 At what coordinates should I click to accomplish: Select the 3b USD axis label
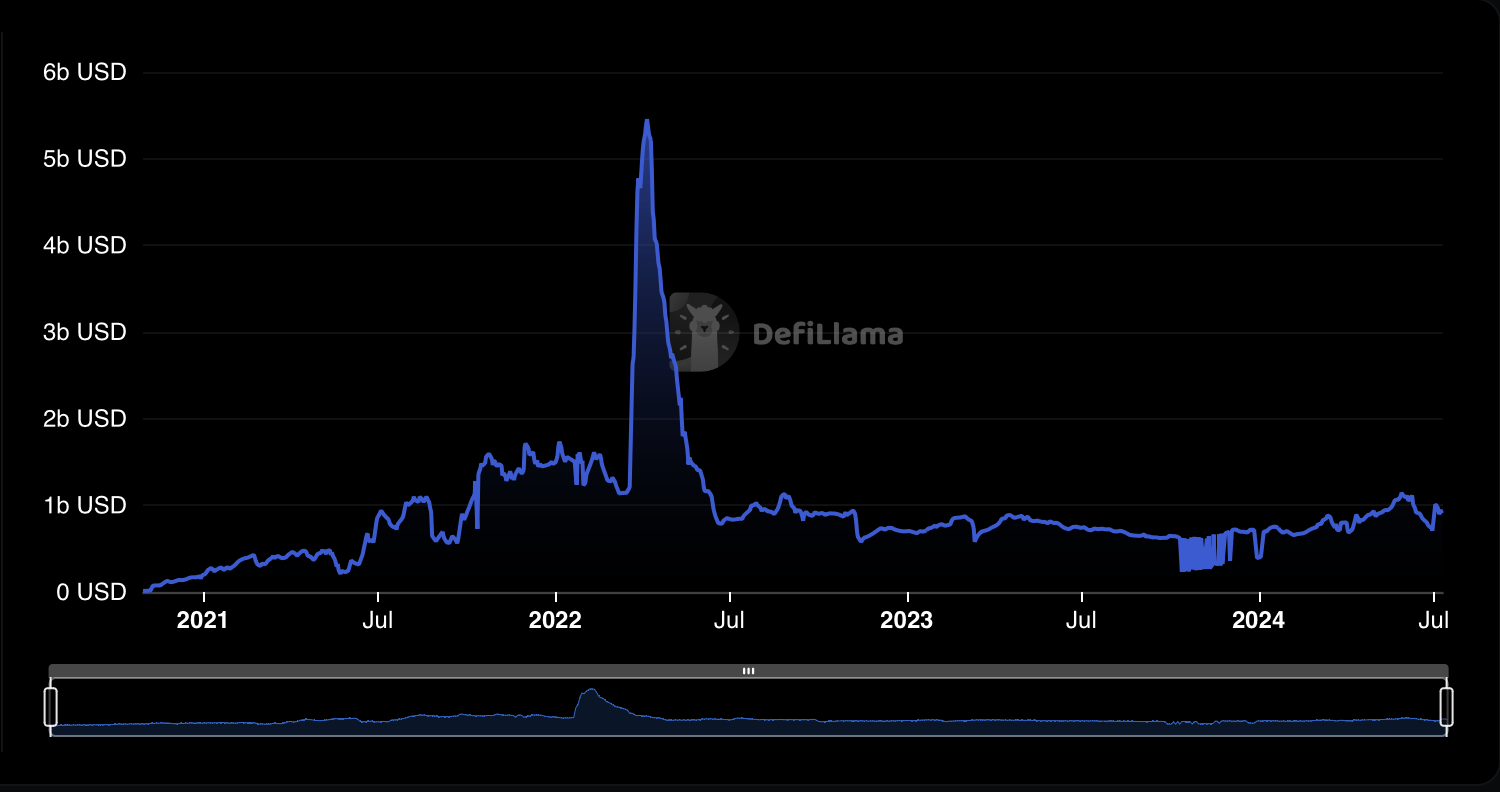click(85, 332)
